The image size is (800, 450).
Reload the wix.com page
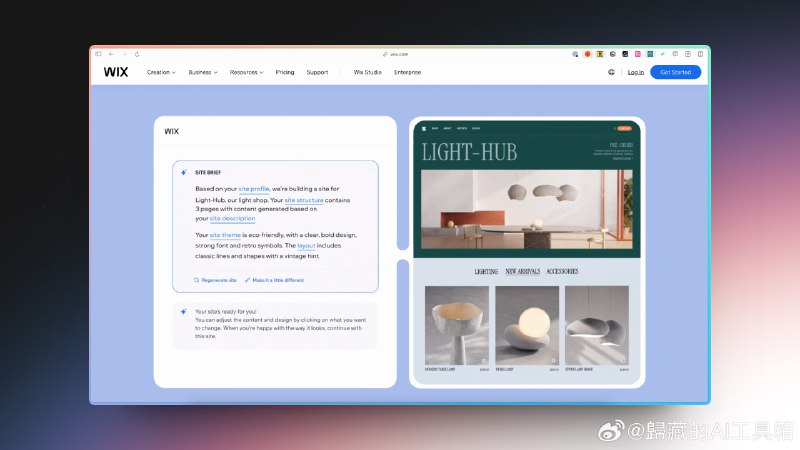[137, 54]
